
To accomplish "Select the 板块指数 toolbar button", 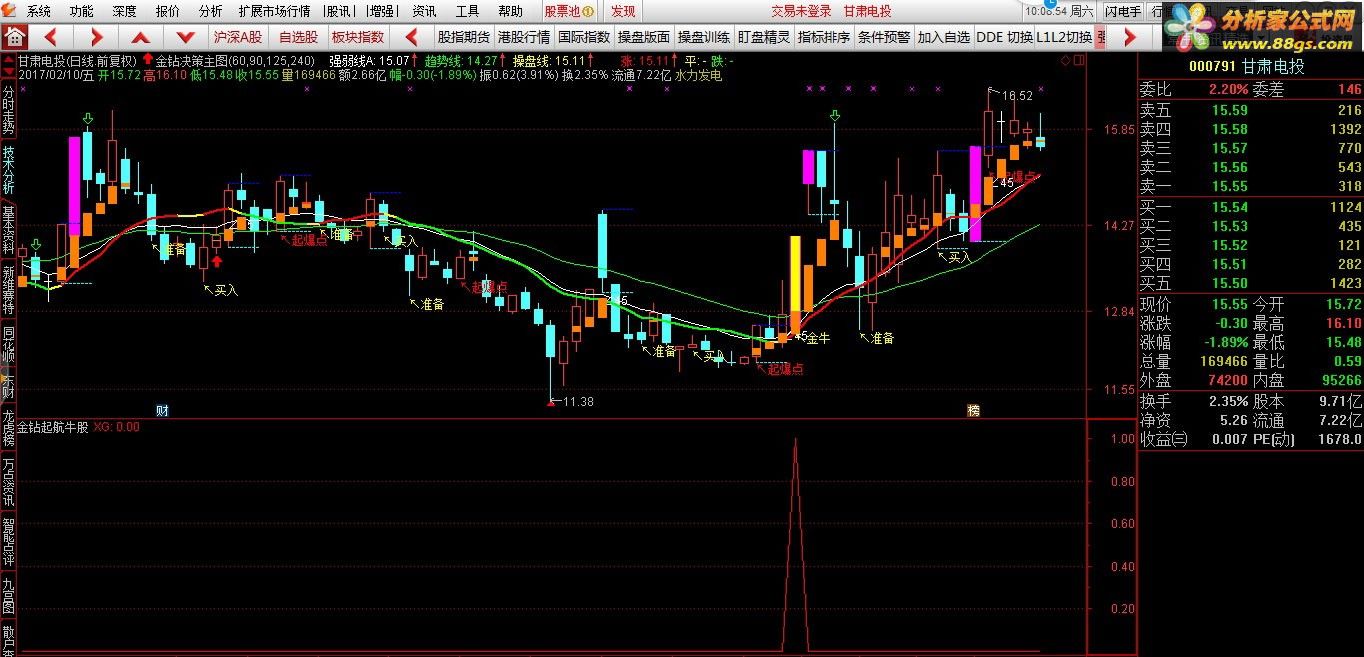I will click(358, 37).
